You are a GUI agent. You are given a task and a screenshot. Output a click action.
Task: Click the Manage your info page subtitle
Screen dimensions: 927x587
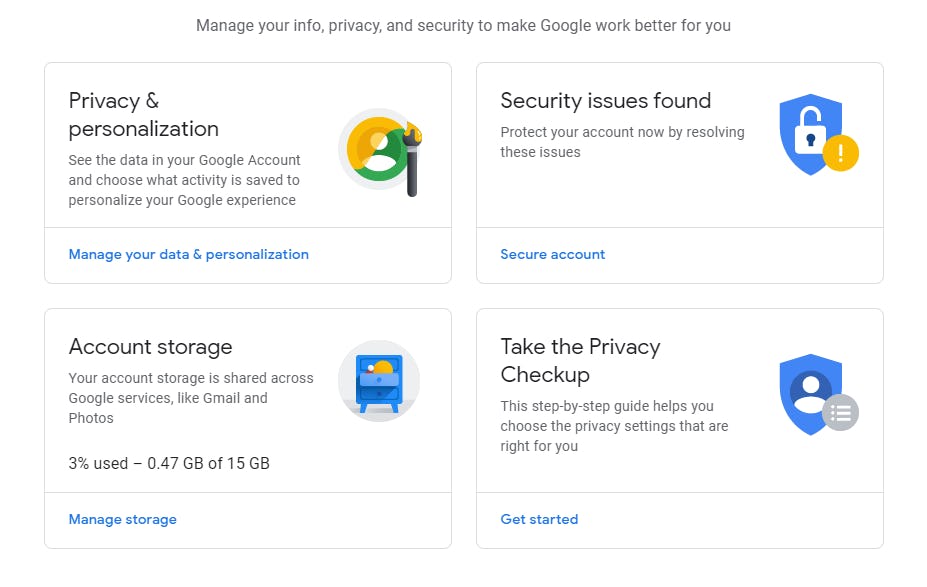[x=463, y=25]
